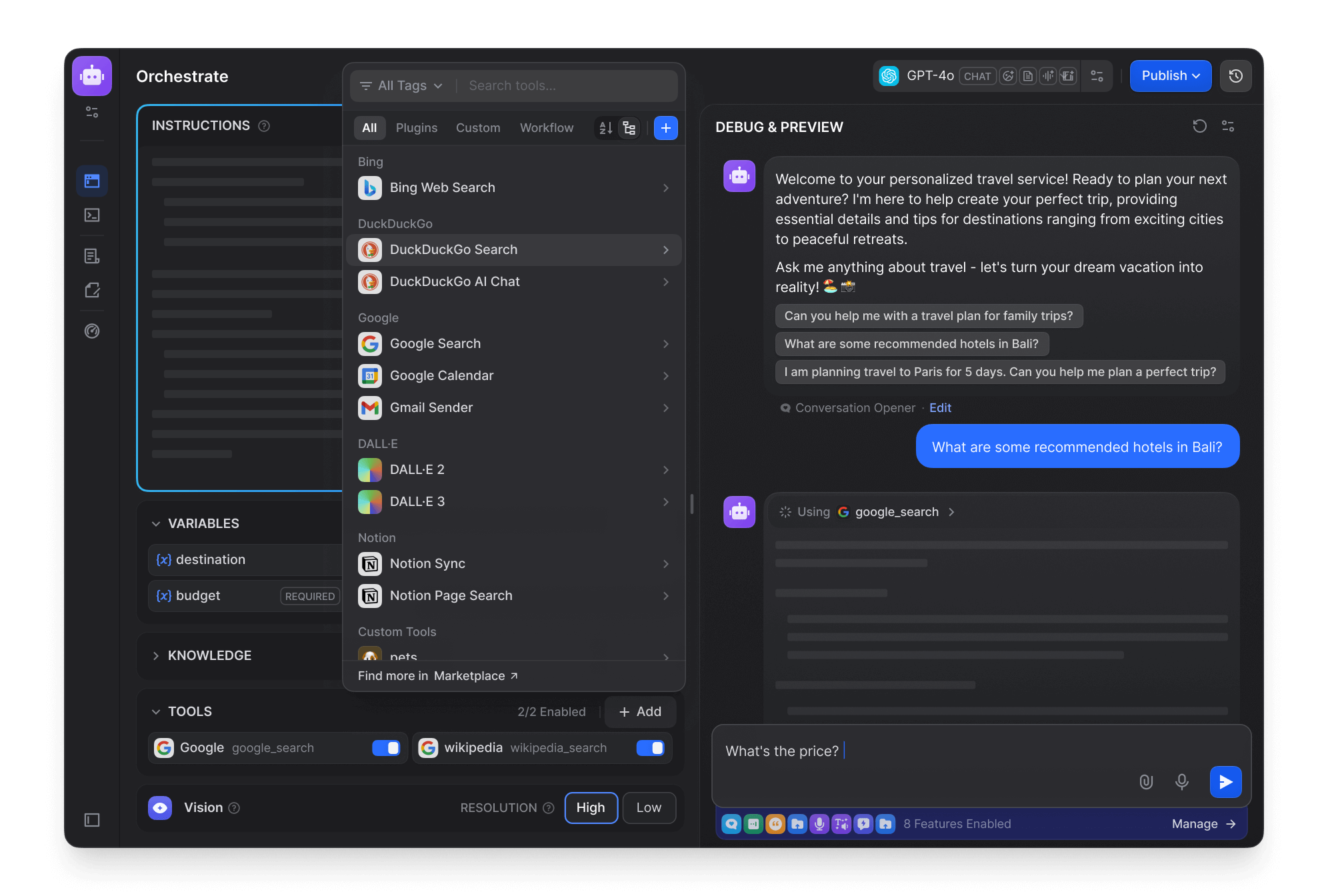Click blue plus button in tools panel
Image resolution: width=1328 pixels, height=896 pixels.
click(x=665, y=128)
